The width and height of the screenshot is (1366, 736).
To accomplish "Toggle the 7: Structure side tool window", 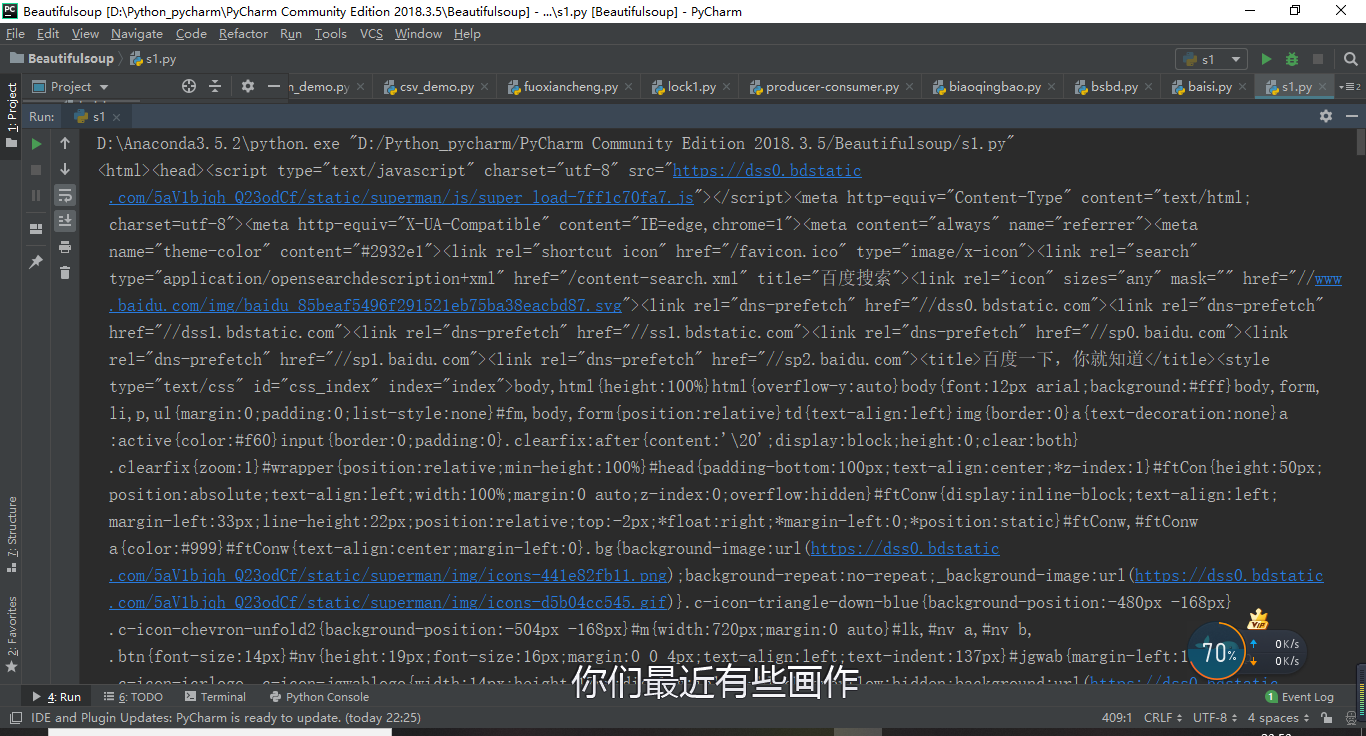I will click(12, 534).
